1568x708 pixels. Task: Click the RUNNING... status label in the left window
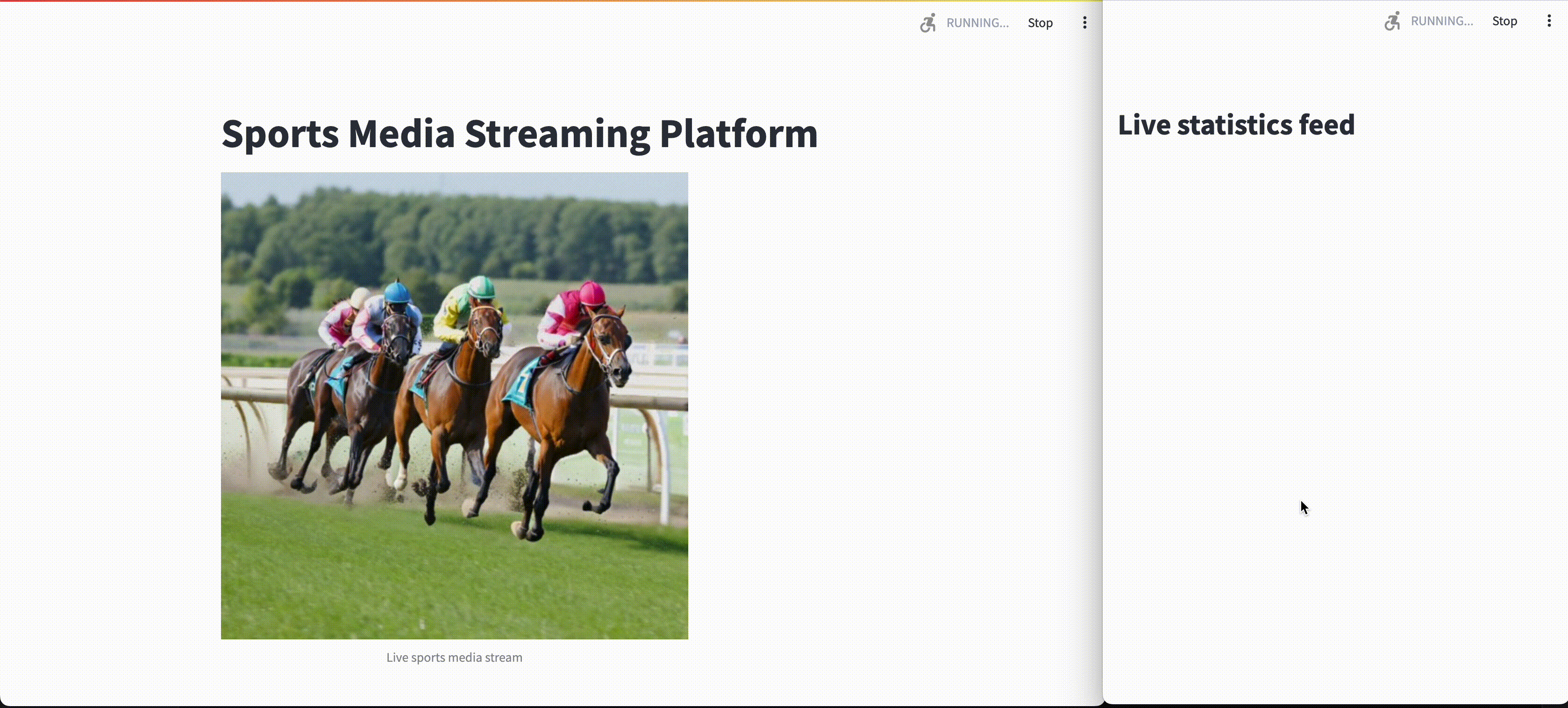pyautogui.click(x=977, y=23)
